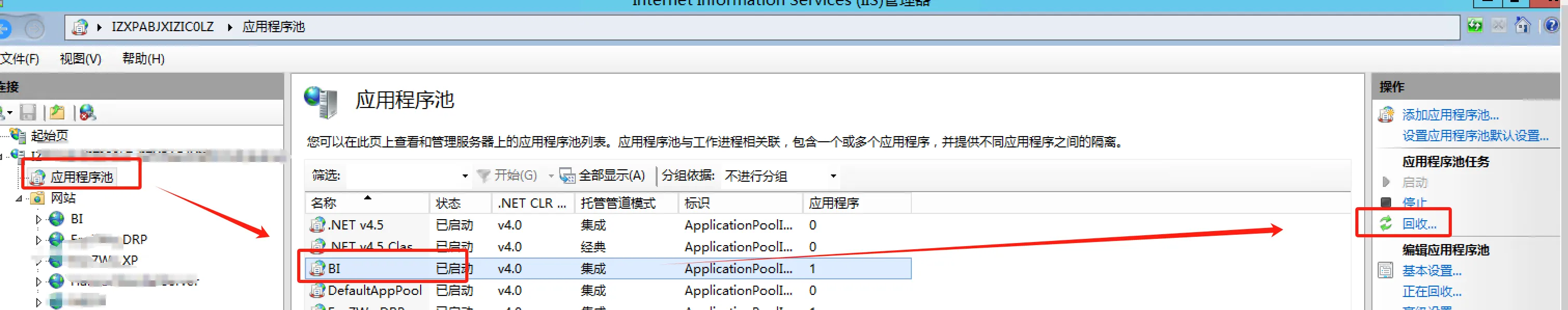Select 应用程序池 in the connections tree
Image resolution: width=1568 pixels, height=310 pixels.
[81, 177]
